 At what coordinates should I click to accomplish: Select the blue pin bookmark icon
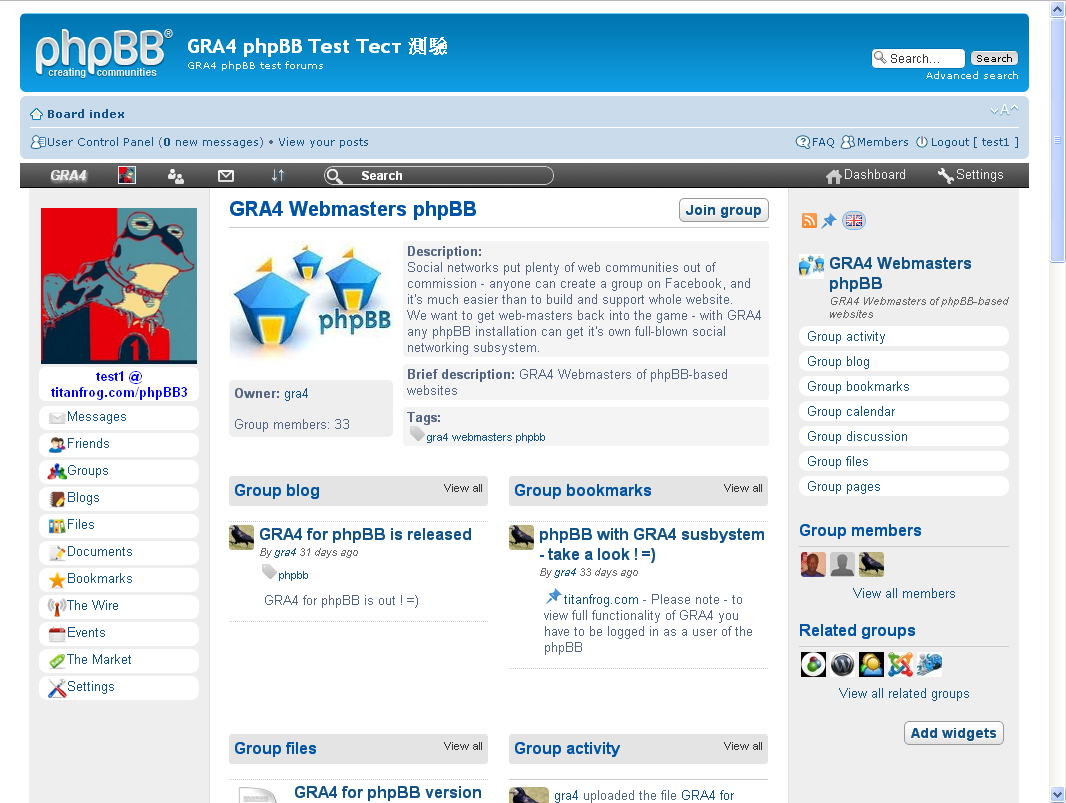click(831, 220)
